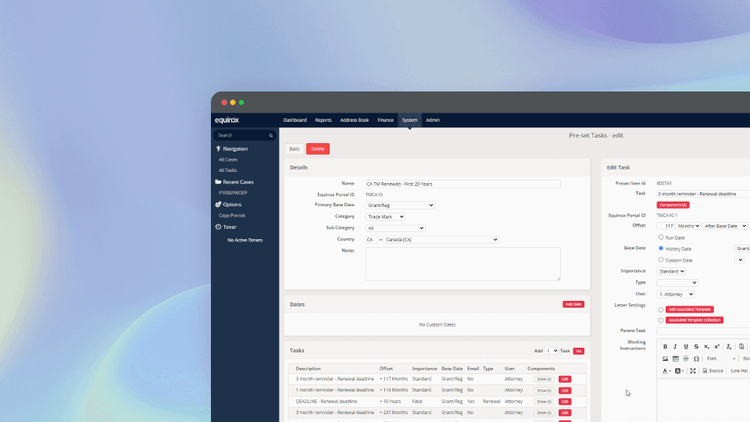Click the Components button under Task field
This screenshot has width=750, height=422.
click(x=673, y=205)
